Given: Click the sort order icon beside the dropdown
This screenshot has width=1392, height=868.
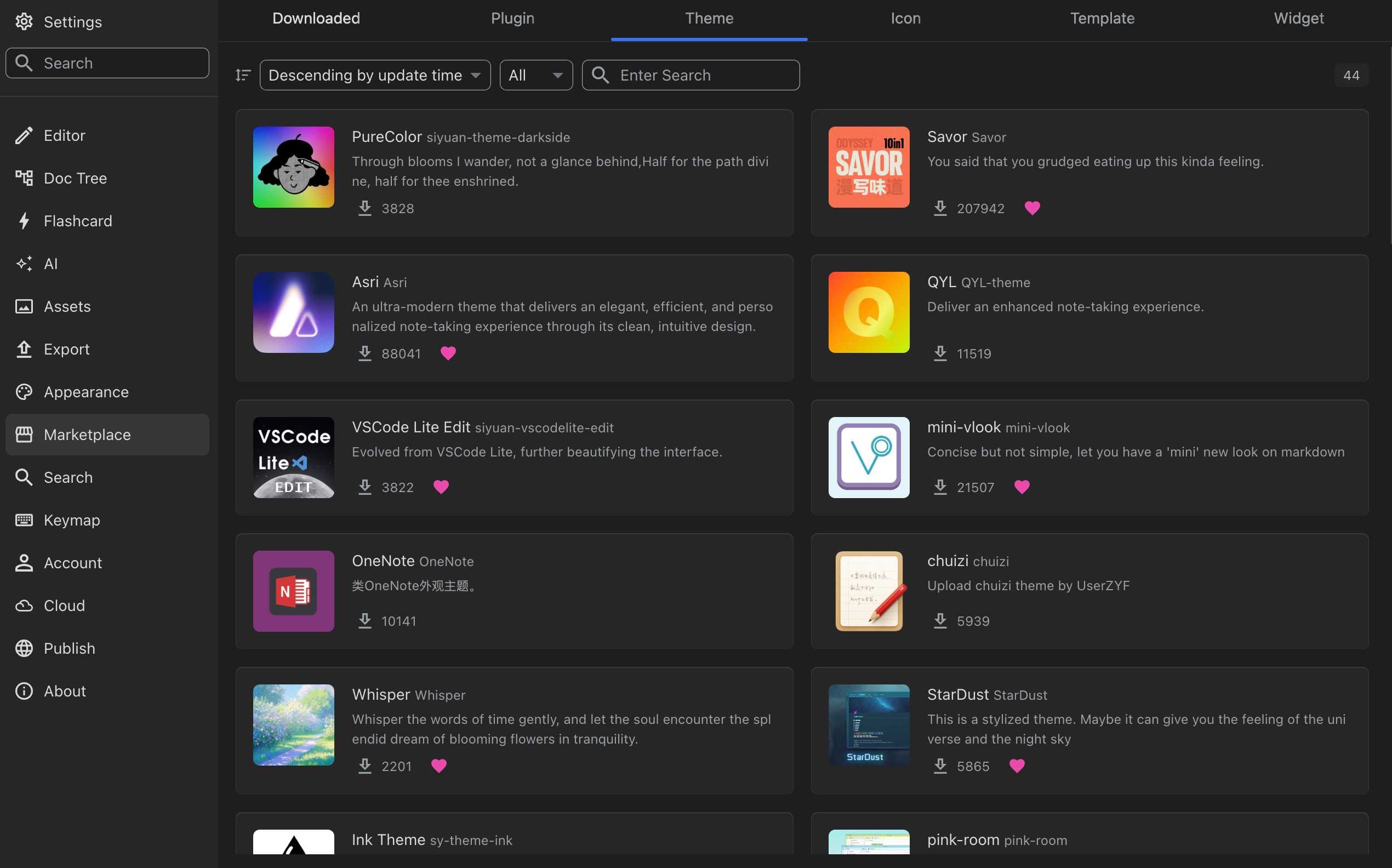Looking at the screenshot, I should tap(243, 75).
